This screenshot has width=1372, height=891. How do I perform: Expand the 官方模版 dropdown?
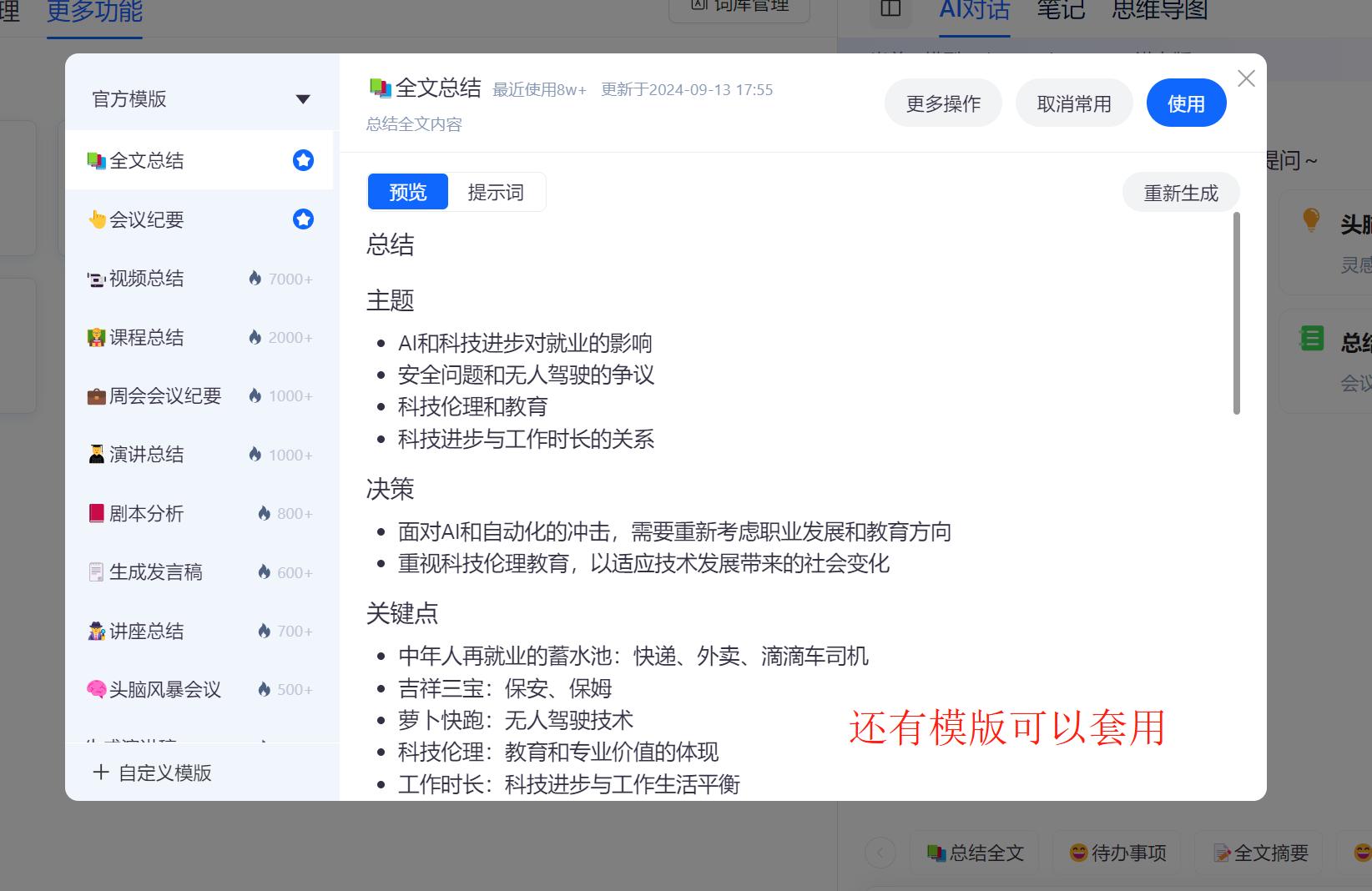tap(304, 98)
